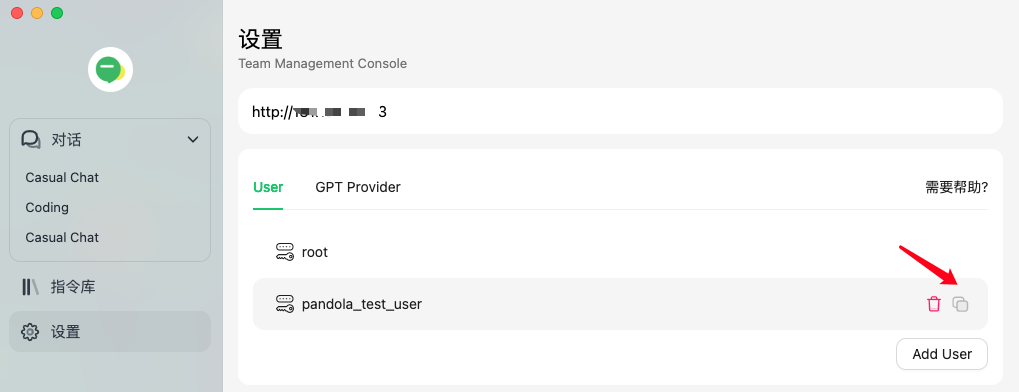Click the key icon next to root
Screen dimensions: 1019x392
click(285, 252)
